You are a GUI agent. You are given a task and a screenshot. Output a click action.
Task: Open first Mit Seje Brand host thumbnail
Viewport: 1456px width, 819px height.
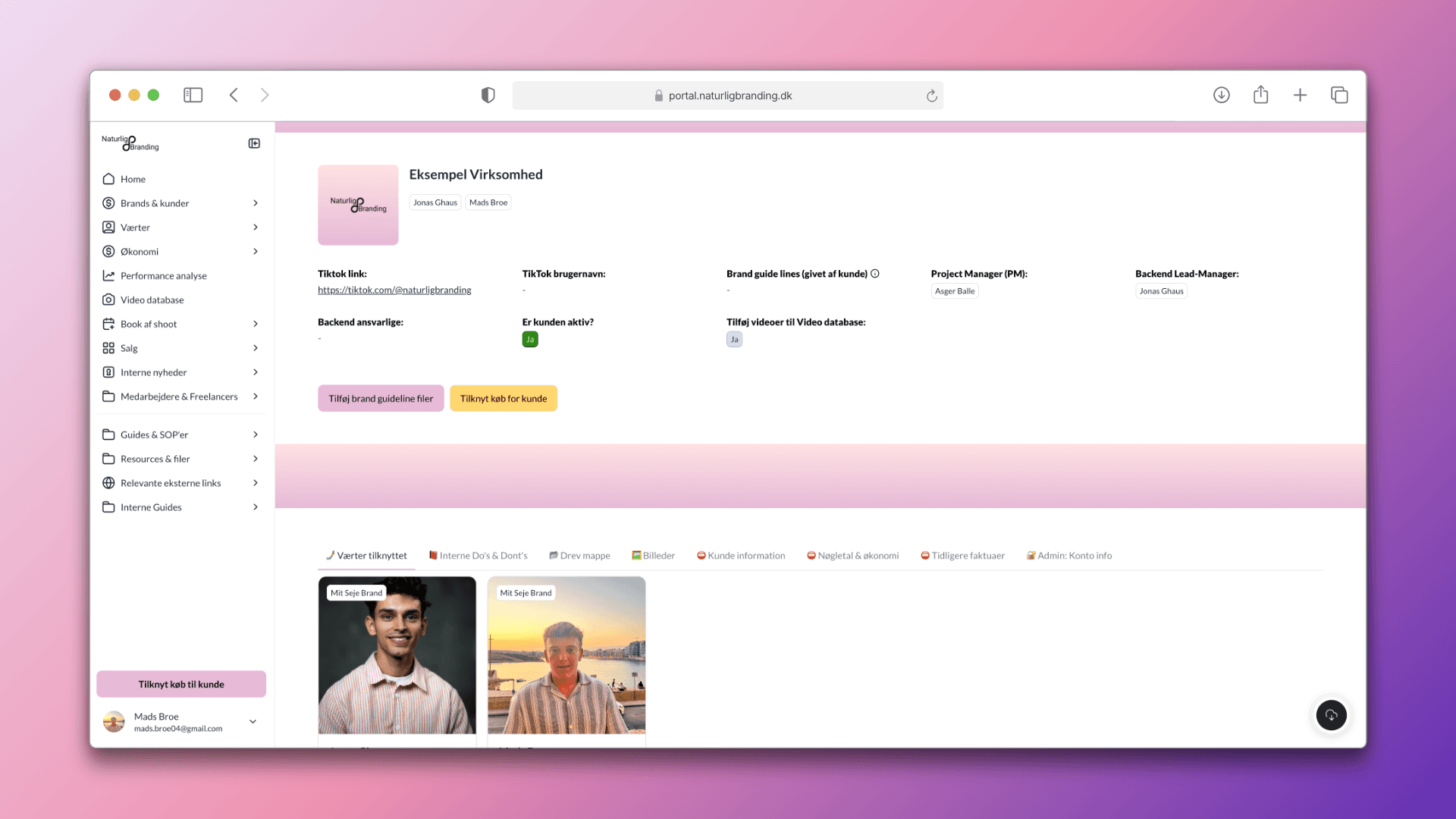click(397, 656)
